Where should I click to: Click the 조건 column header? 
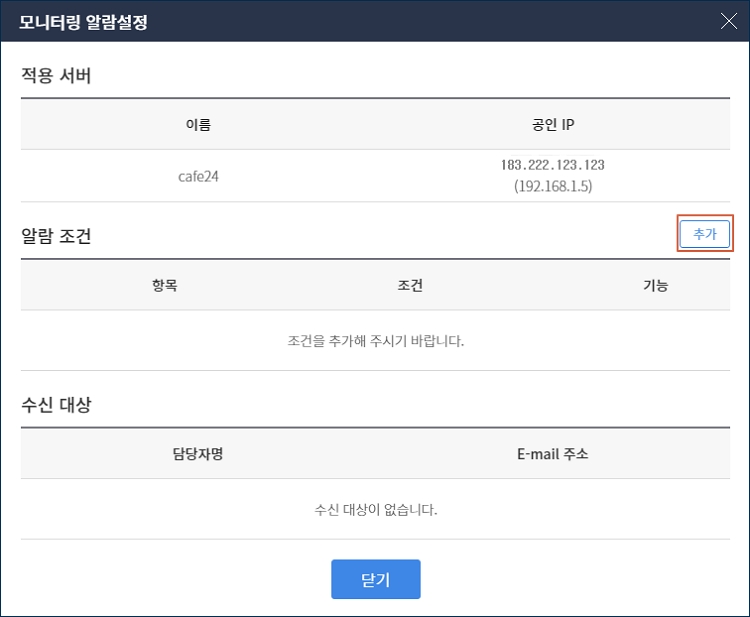click(410, 286)
